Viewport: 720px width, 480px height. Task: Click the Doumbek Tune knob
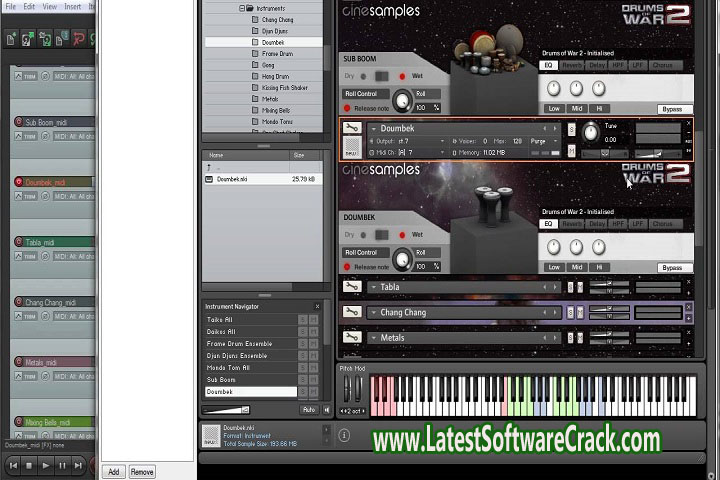pyautogui.click(x=591, y=133)
